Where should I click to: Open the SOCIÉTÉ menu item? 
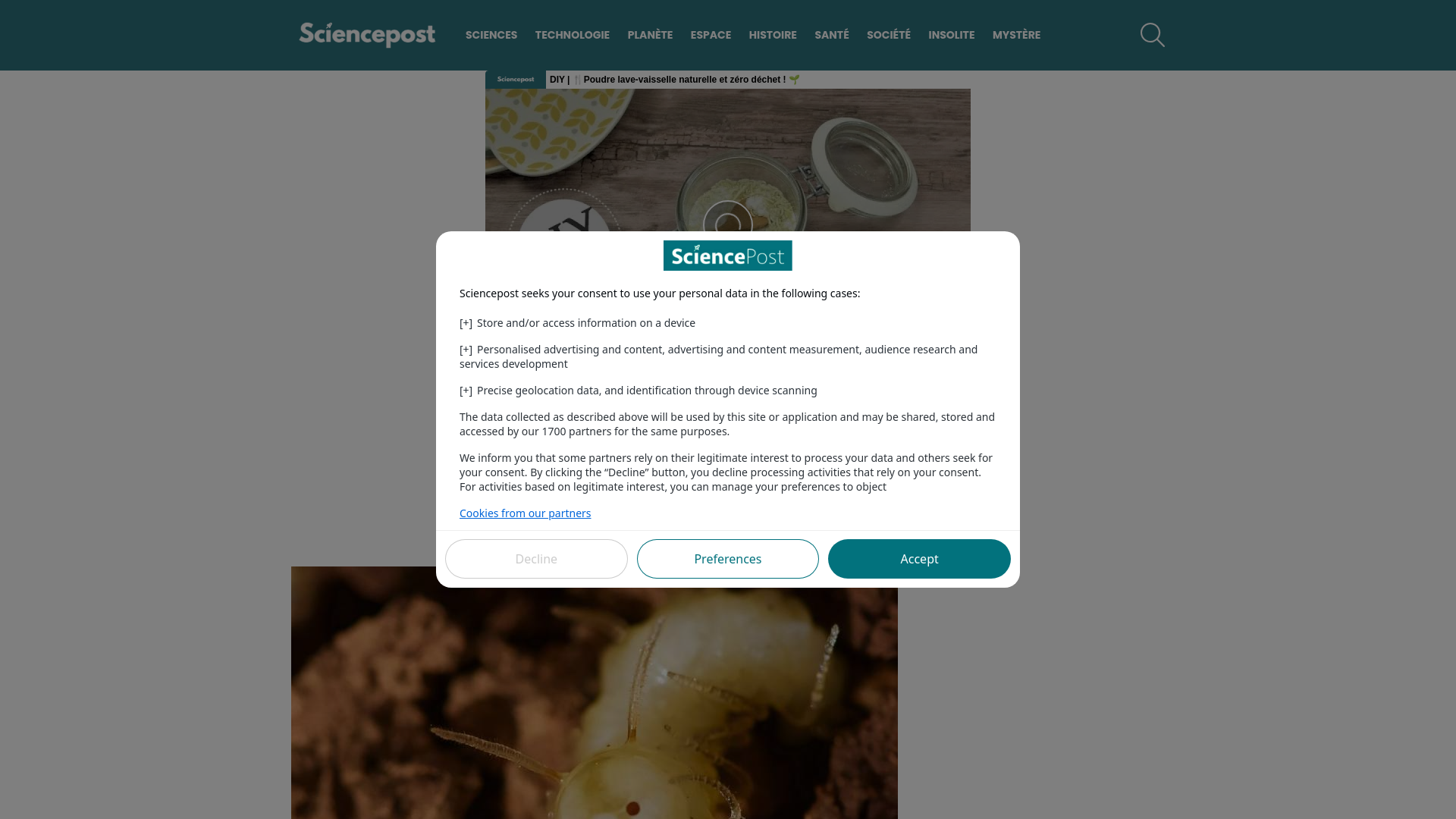(x=889, y=35)
